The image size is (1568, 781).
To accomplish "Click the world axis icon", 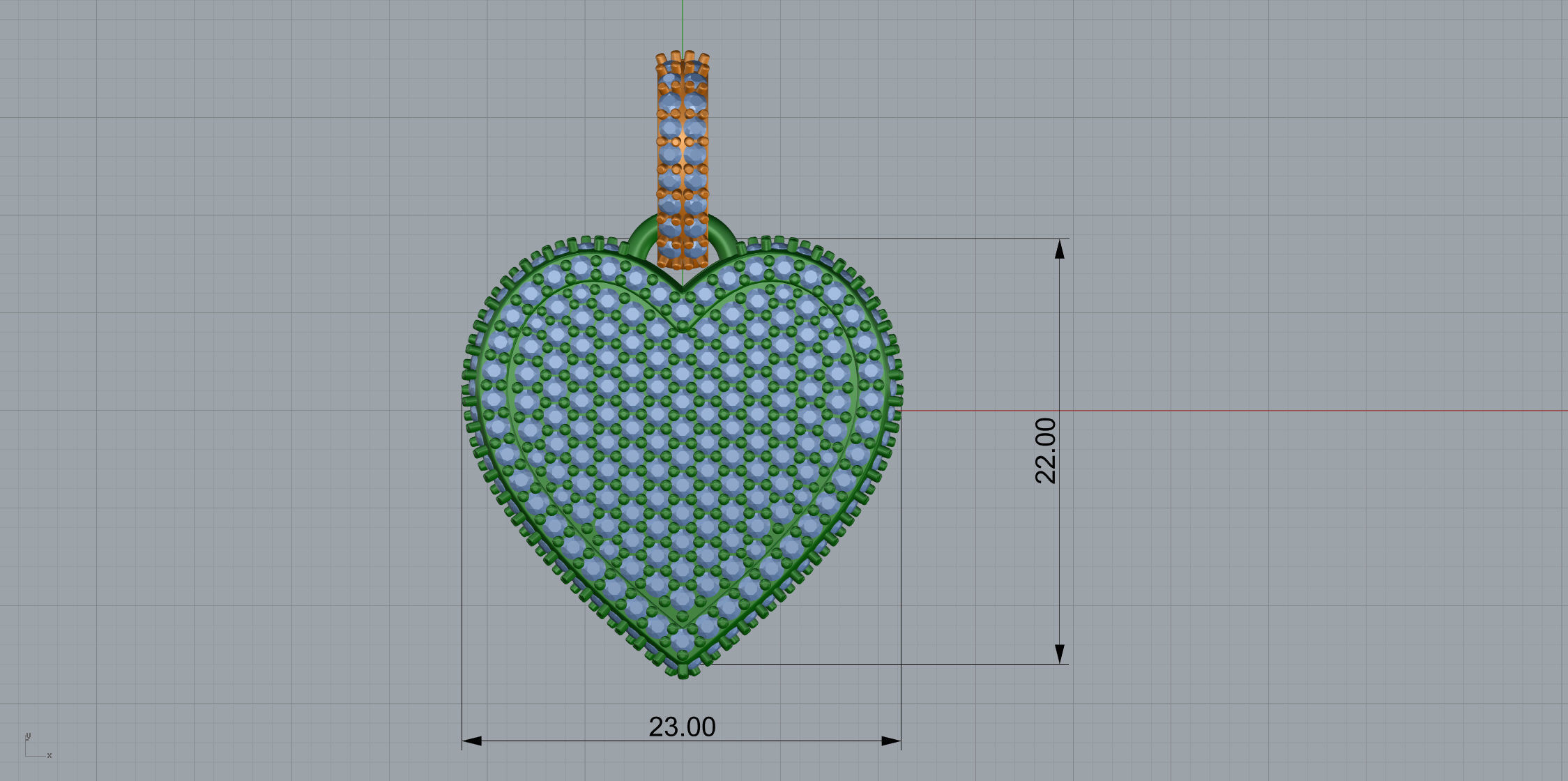I will [x=38, y=745].
